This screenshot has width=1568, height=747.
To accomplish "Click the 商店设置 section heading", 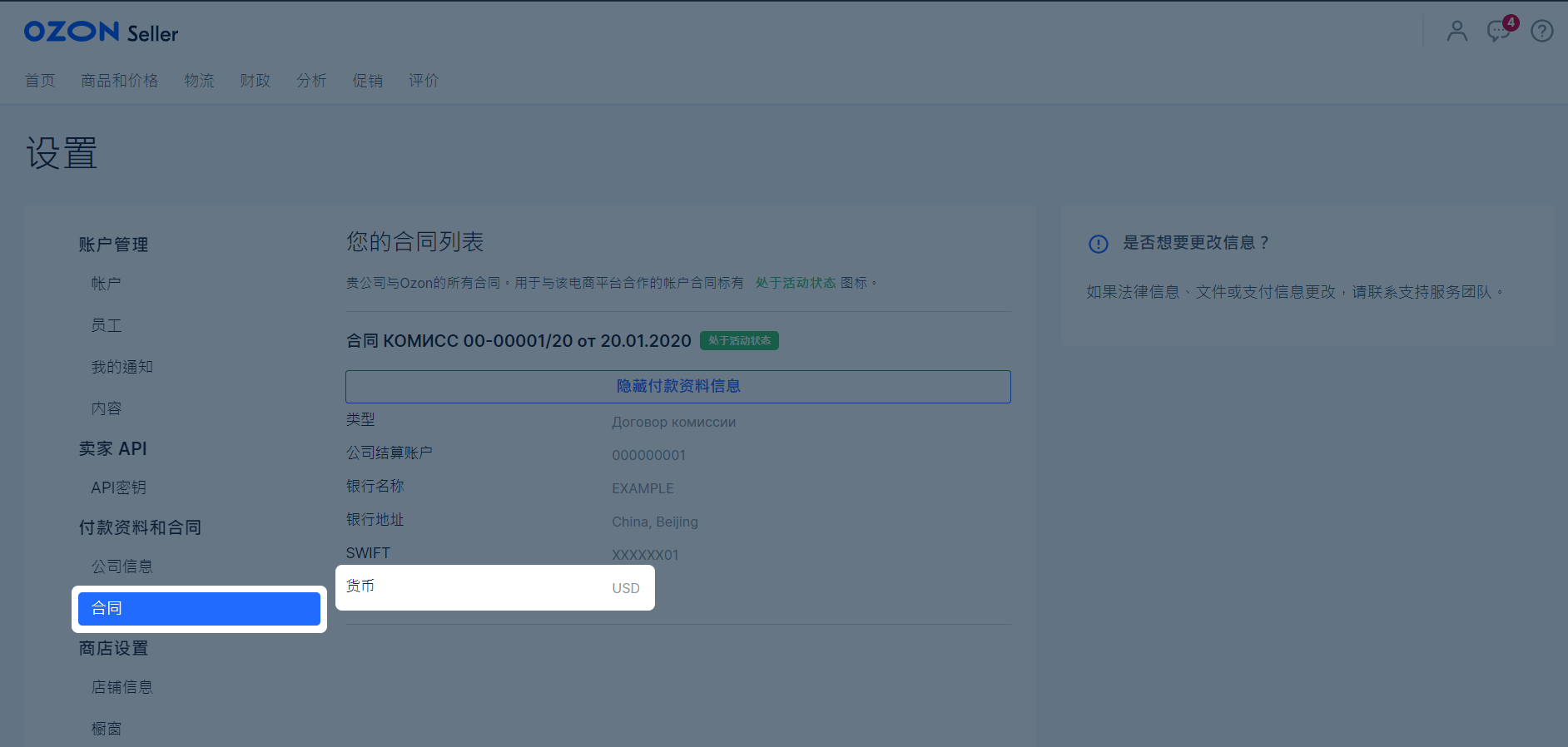I will [113, 648].
